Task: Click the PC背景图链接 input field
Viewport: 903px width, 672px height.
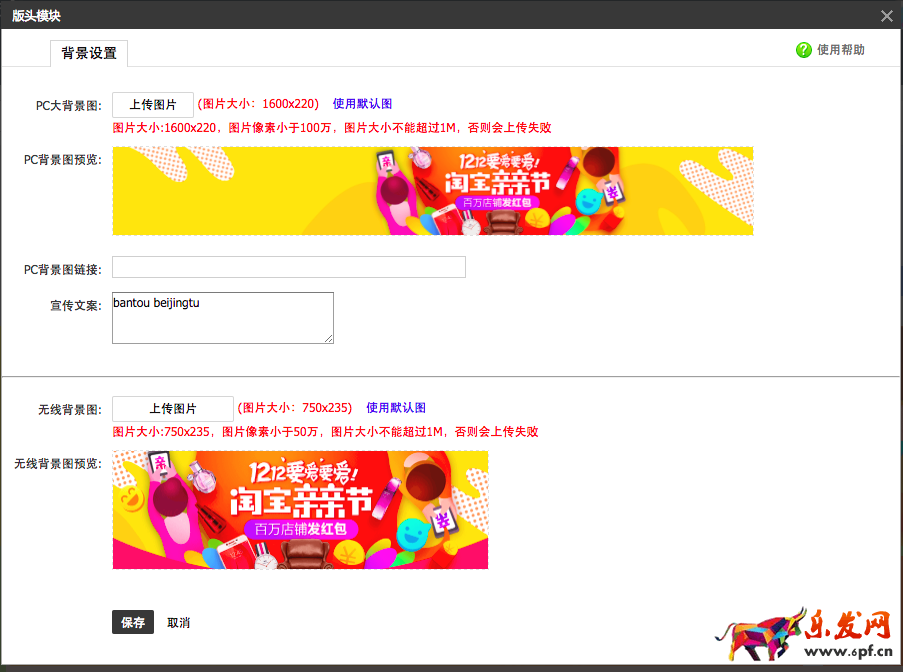Action: pyautogui.click(x=288, y=267)
